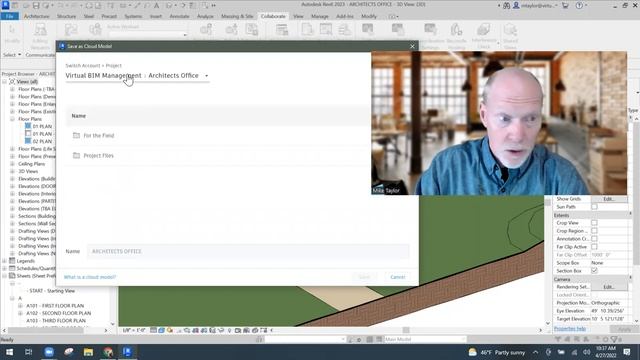Click the Edit button for Rendering Settings

(x=609, y=287)
